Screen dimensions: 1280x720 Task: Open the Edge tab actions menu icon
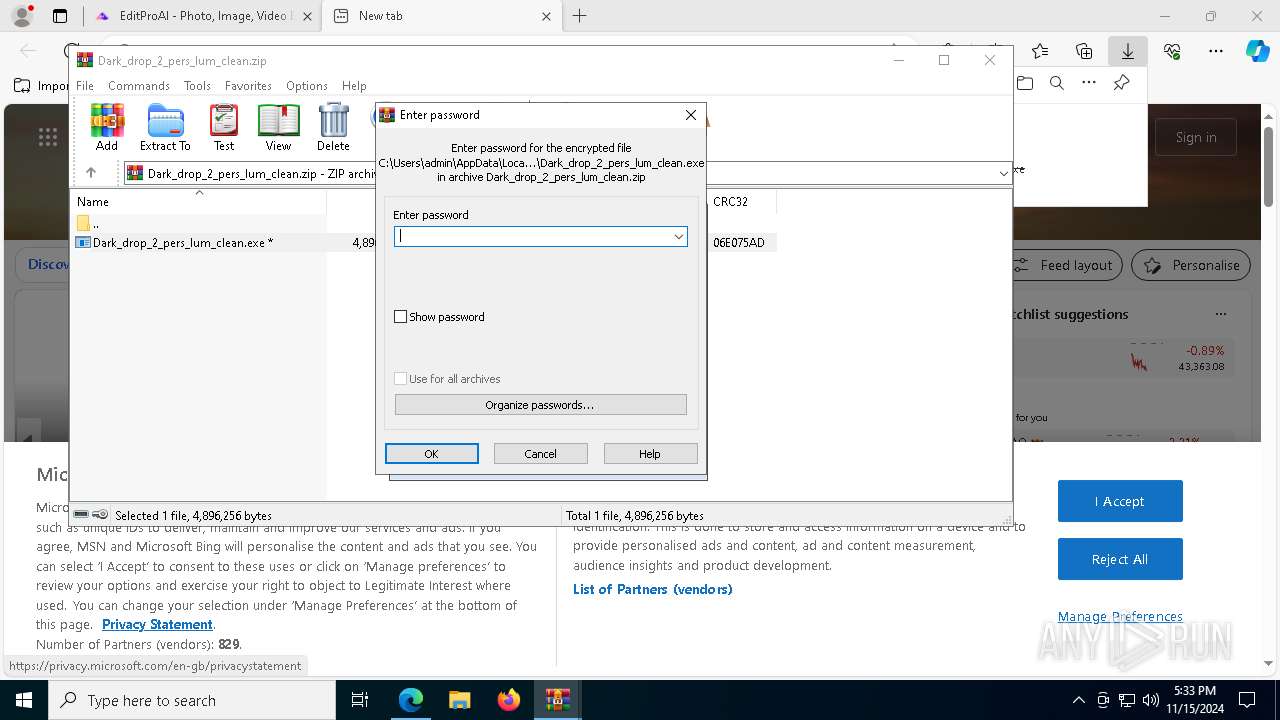point(59,16)
